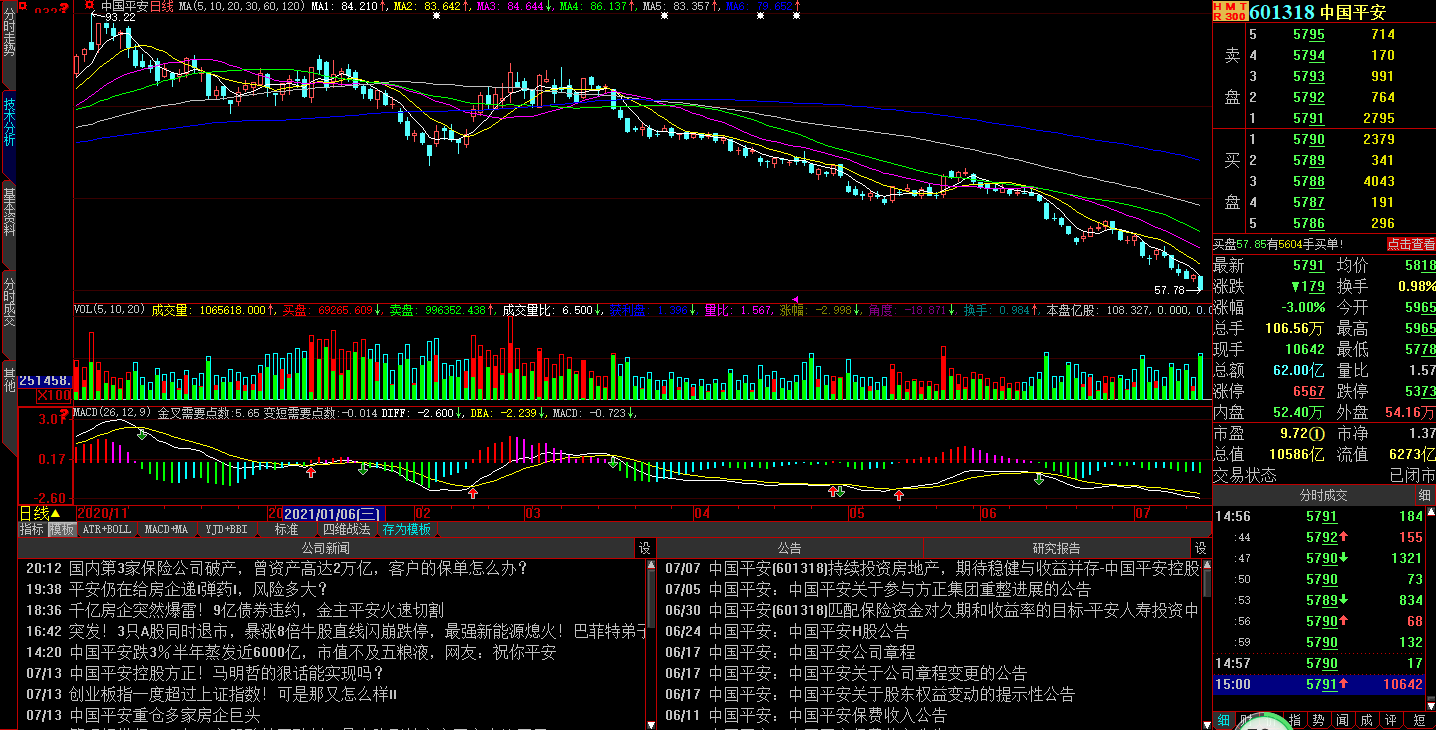This screenshot has height=730, width=1436.
Task: Click sell-1 price 5791 in order book
Action: [x=1309, y=118]
